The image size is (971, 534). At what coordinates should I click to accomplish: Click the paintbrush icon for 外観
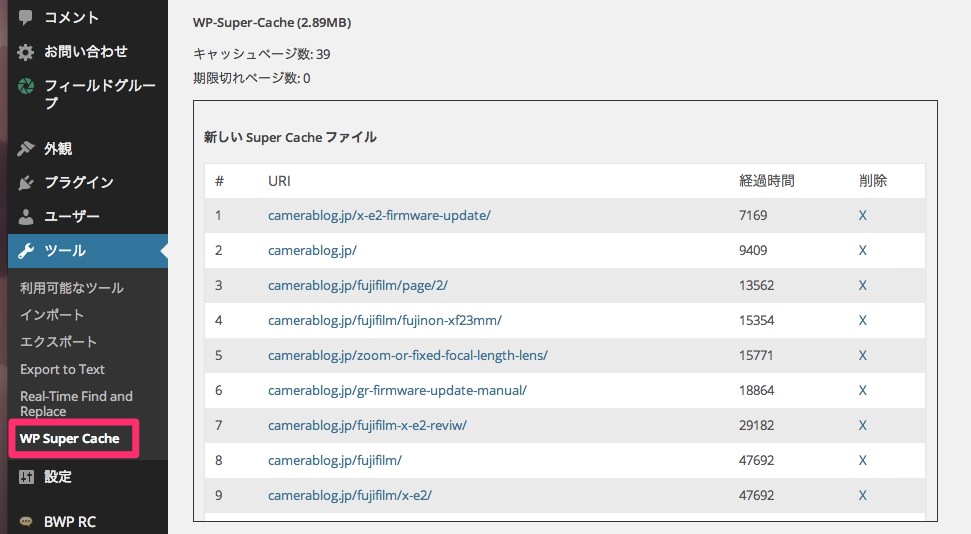coord(26,149)
